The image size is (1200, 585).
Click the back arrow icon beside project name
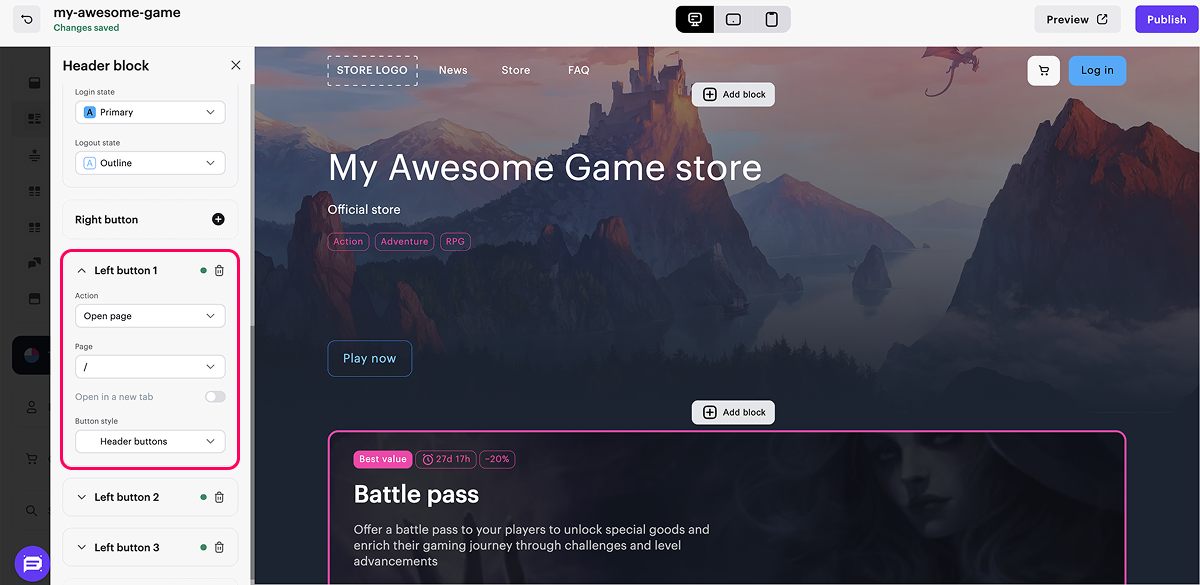tap(27, 19)
